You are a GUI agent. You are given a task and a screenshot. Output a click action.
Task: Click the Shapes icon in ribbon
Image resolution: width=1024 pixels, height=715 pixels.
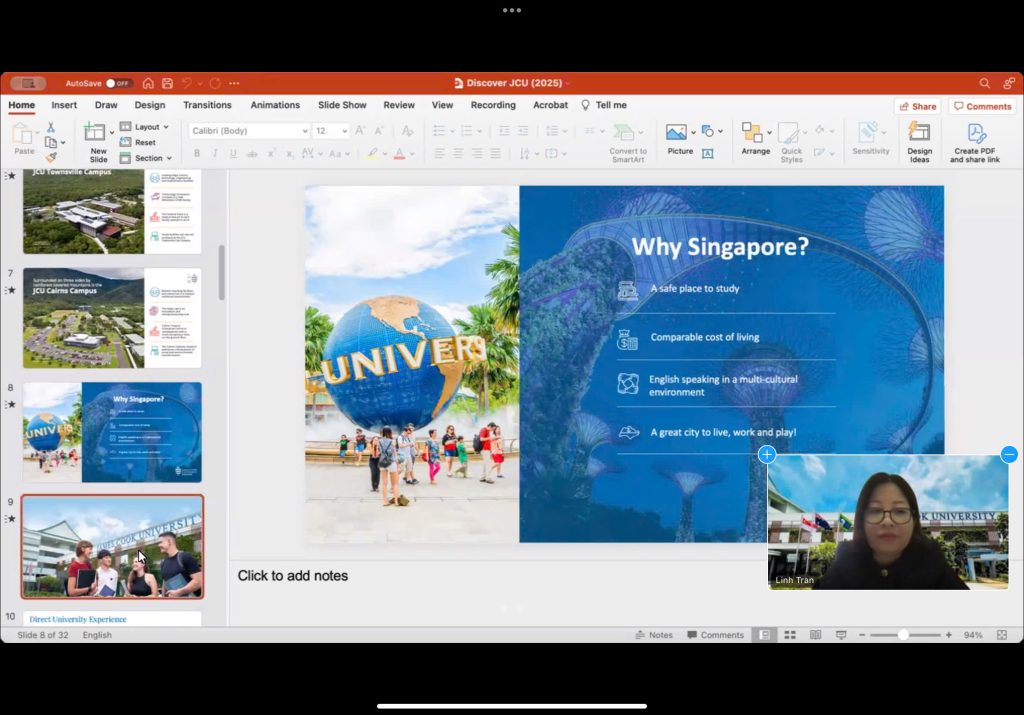pyautogui.click(x=707, y=131)
